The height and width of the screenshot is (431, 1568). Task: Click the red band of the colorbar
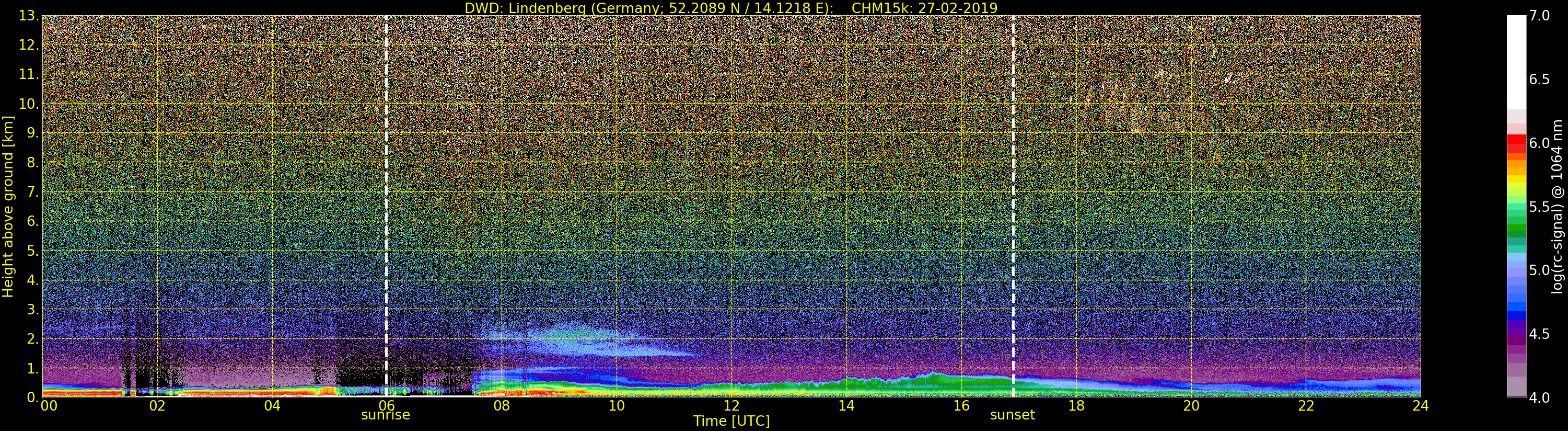(1516, 143)
